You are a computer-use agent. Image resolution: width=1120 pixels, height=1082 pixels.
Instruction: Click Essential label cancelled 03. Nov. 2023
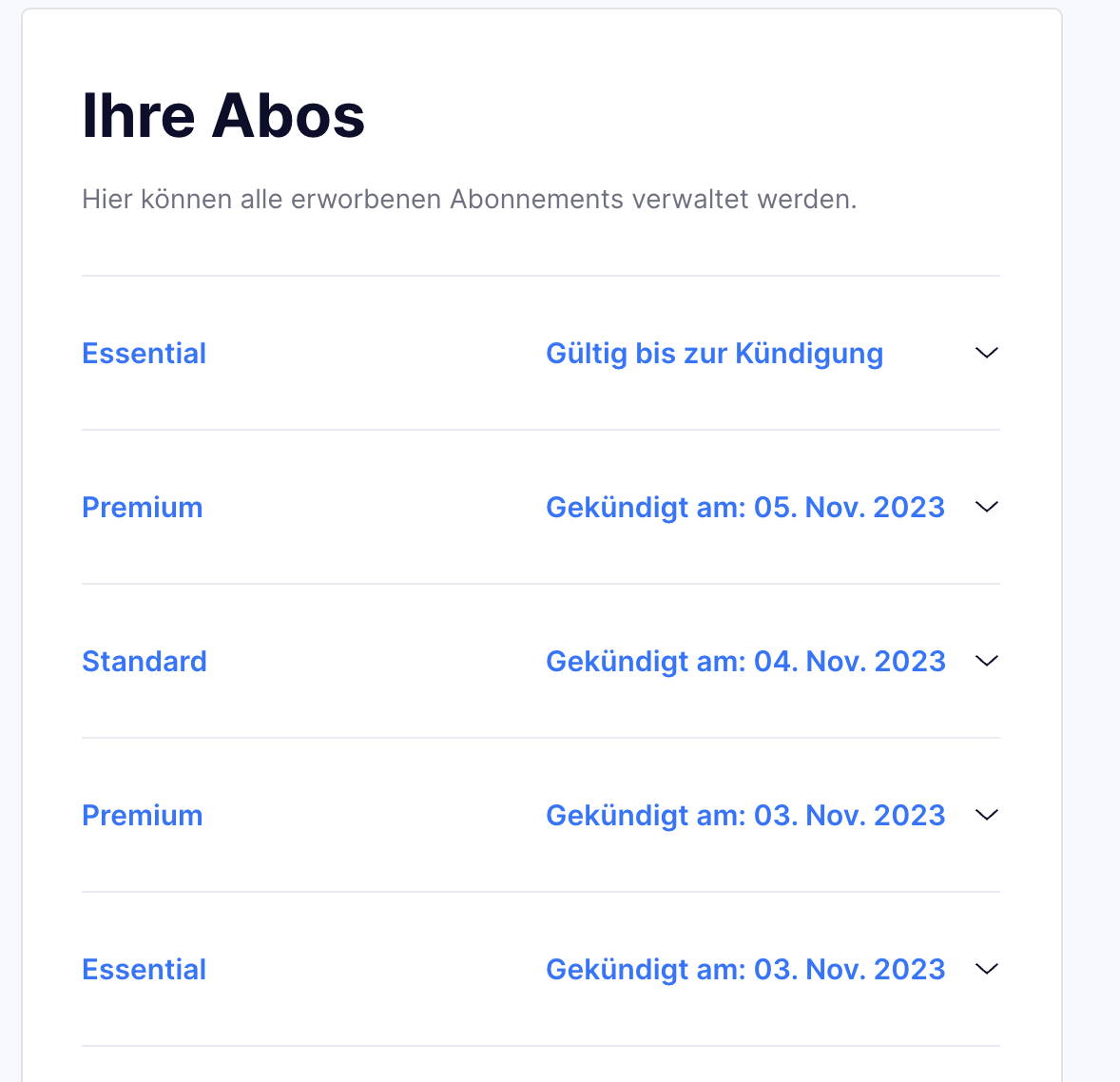click(144, 970)
